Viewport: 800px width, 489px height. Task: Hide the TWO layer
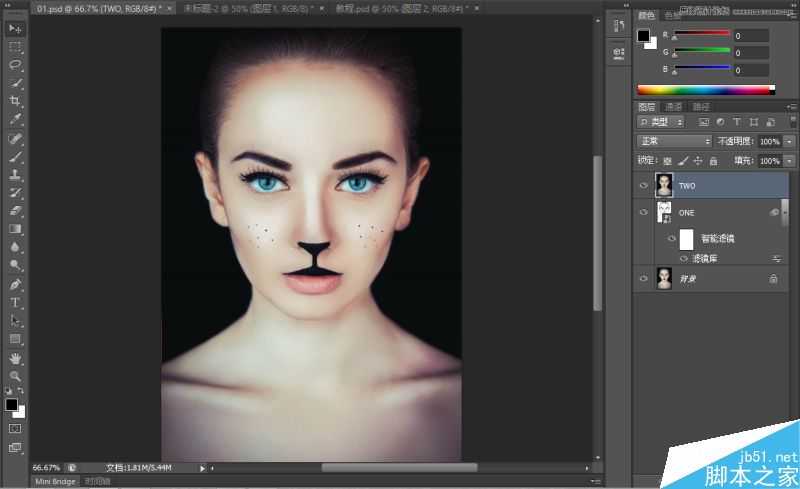643,185
